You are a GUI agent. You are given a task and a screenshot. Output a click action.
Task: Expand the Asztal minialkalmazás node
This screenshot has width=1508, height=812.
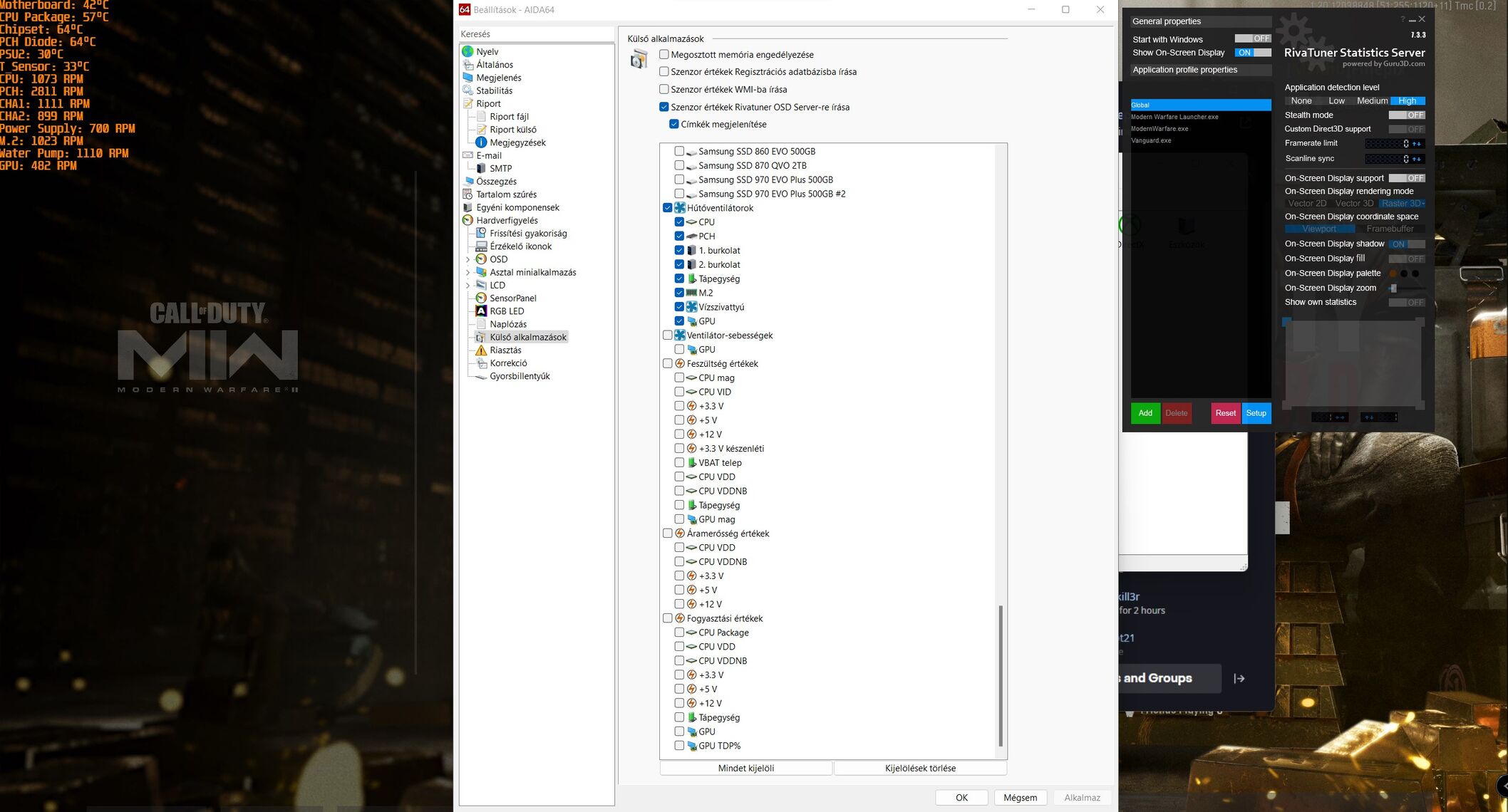[468, 272]
